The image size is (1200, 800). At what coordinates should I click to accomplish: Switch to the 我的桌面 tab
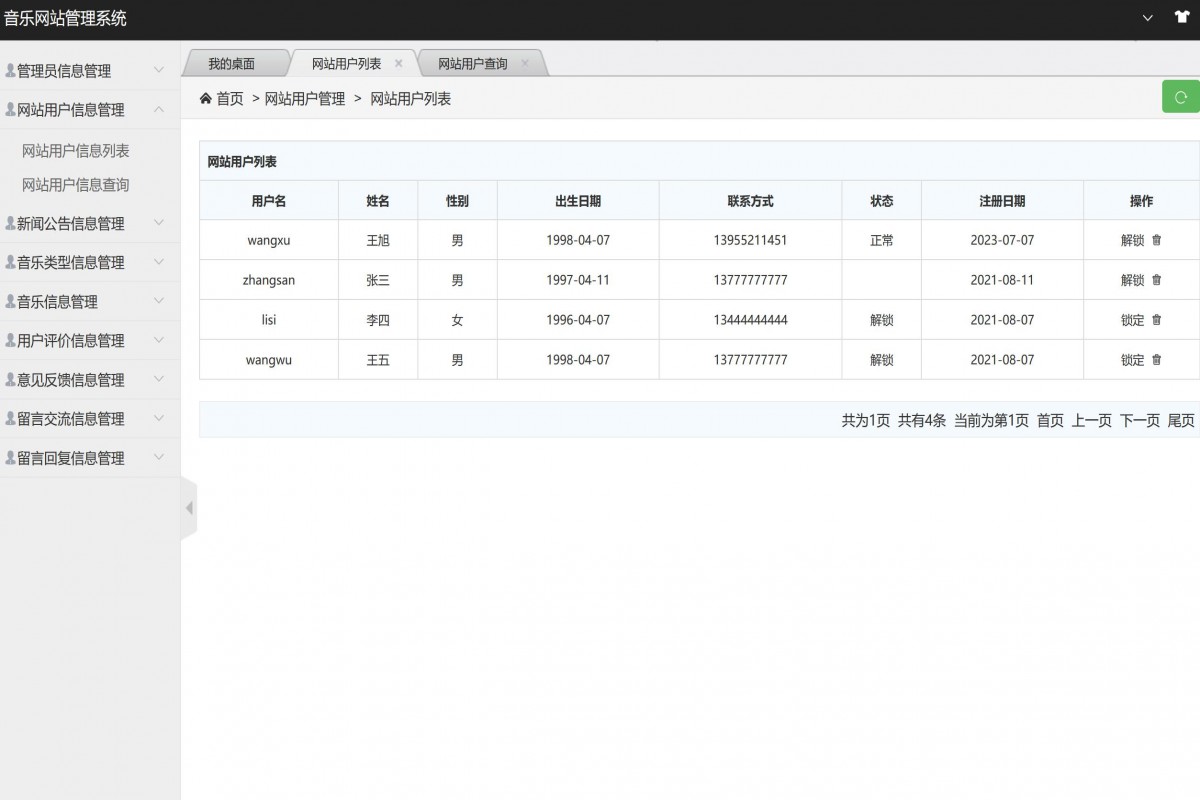tap(232, 61)
